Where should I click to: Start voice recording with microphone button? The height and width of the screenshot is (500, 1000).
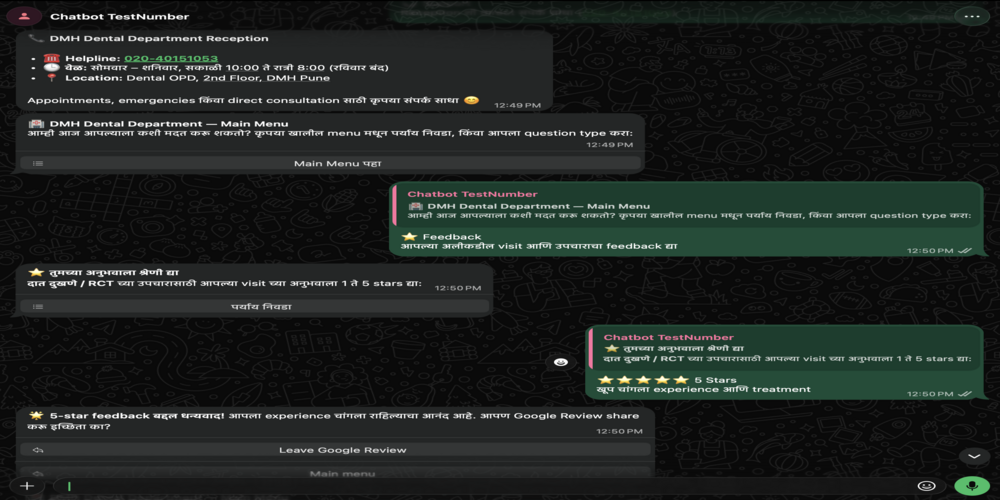[972, 486]
